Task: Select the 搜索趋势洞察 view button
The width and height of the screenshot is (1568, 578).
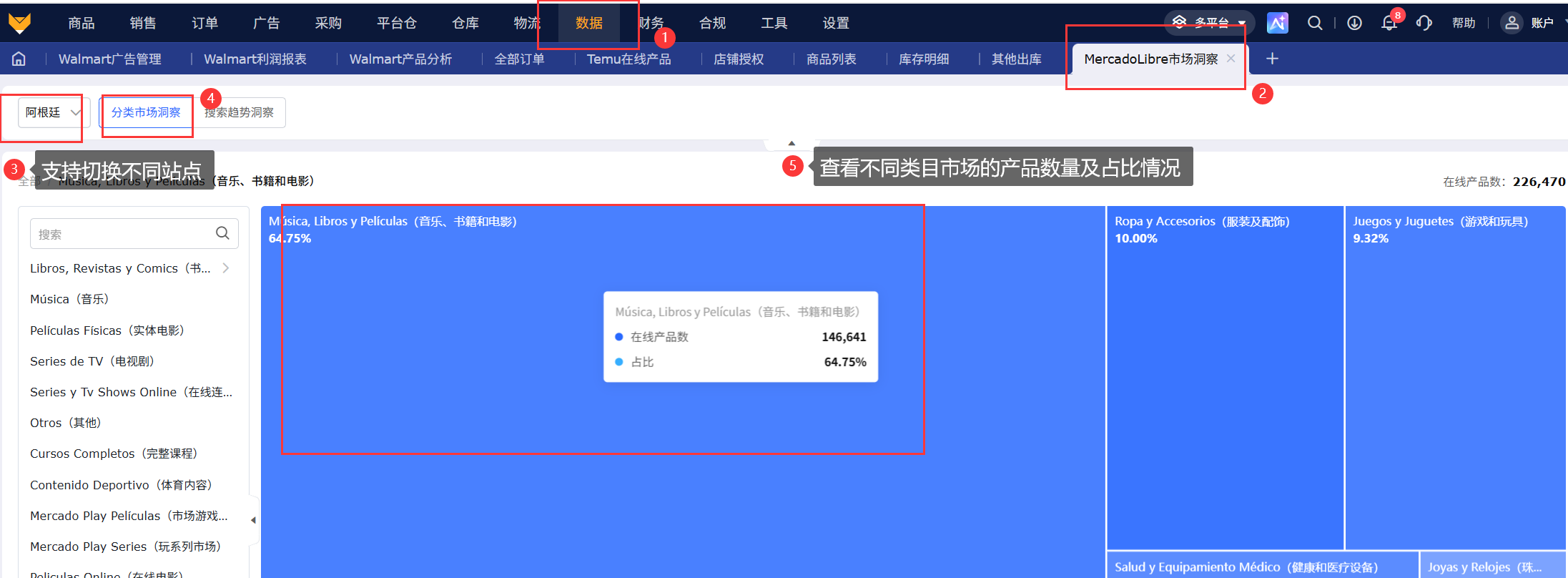Action: pos(240,112)
